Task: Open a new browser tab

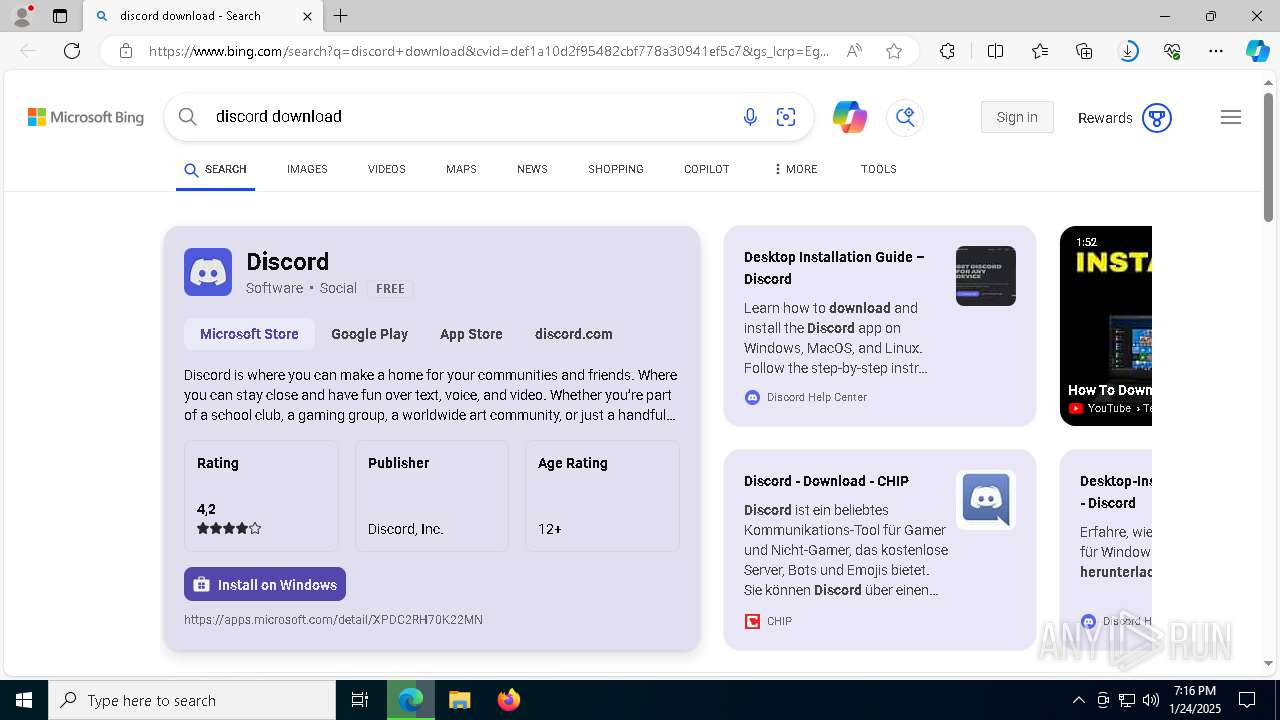Action: [x=341, y=16]
